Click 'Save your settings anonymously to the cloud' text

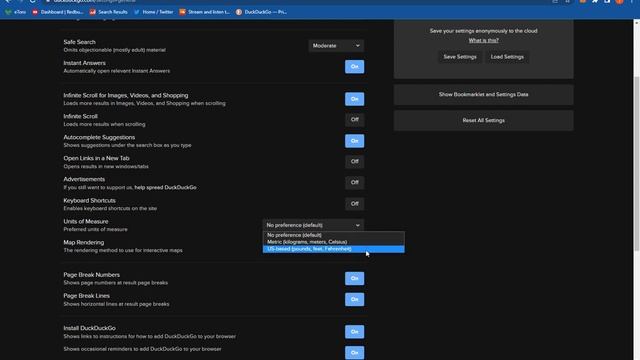tap(483, 31)
